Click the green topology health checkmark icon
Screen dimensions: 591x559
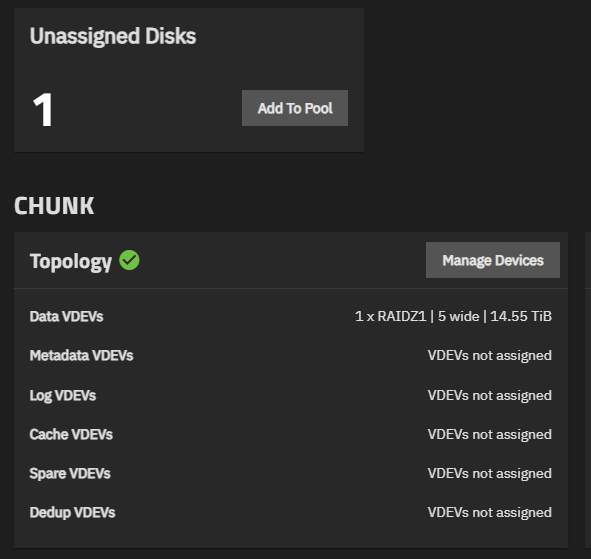click(129, 260)
